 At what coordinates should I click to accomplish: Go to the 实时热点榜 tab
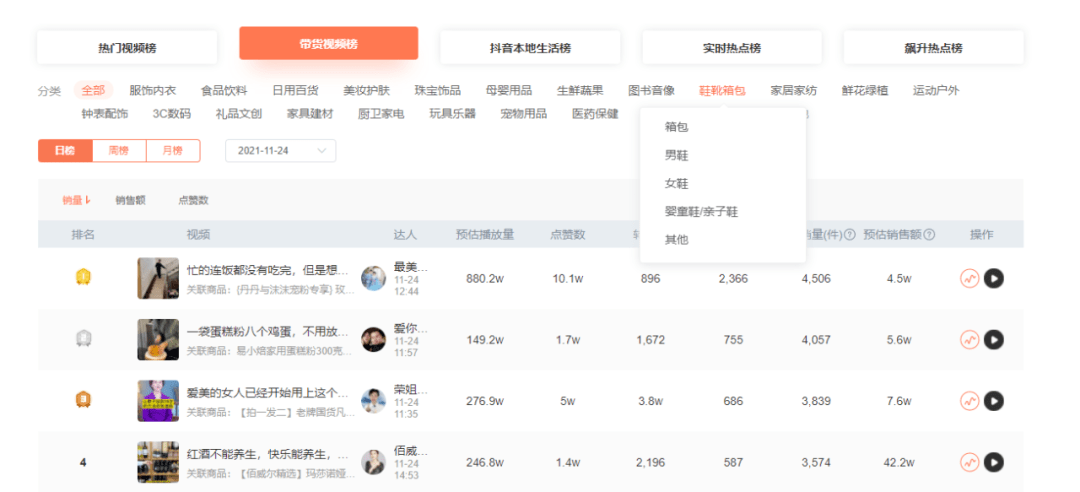[732, 48]
